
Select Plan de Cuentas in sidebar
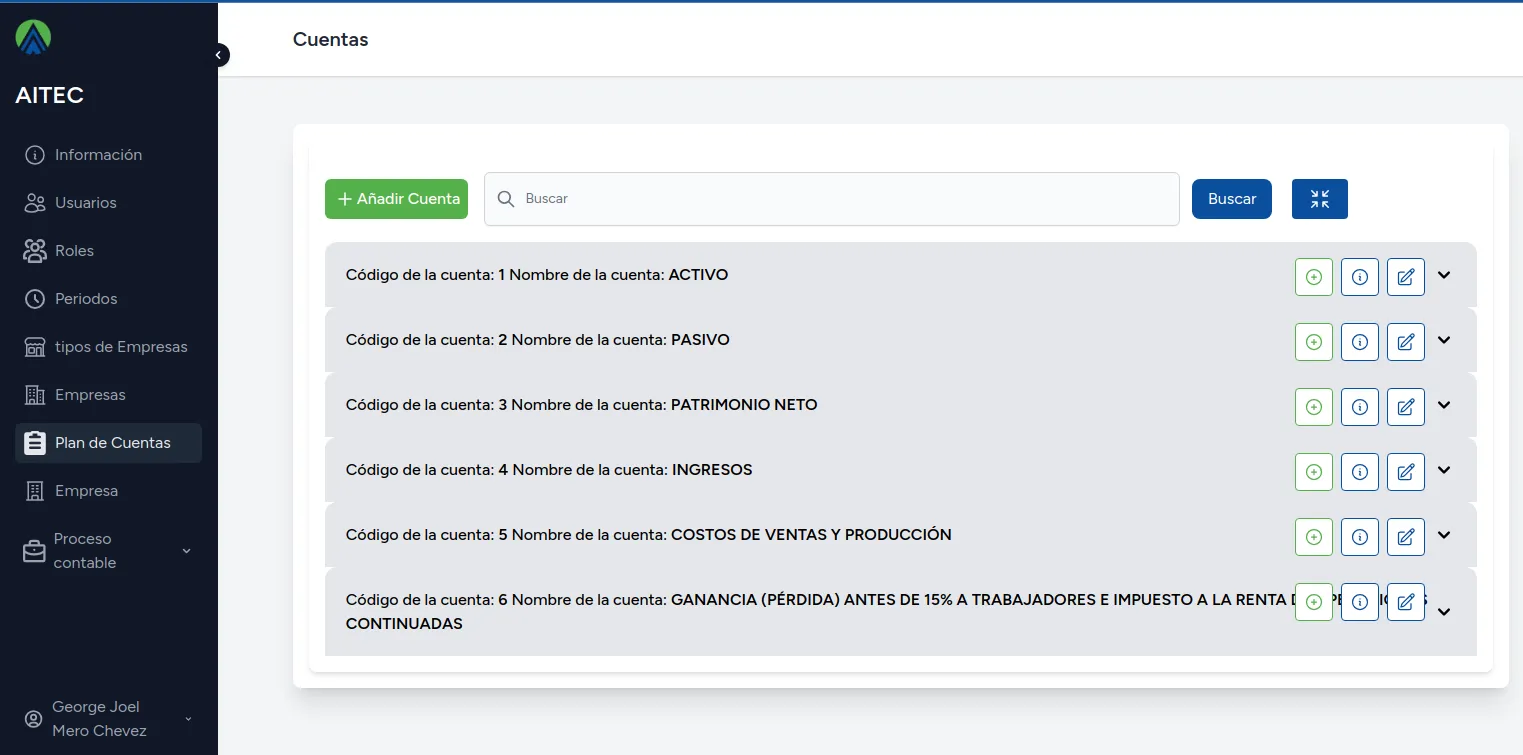pyautogui.click(x=108, y=443)
